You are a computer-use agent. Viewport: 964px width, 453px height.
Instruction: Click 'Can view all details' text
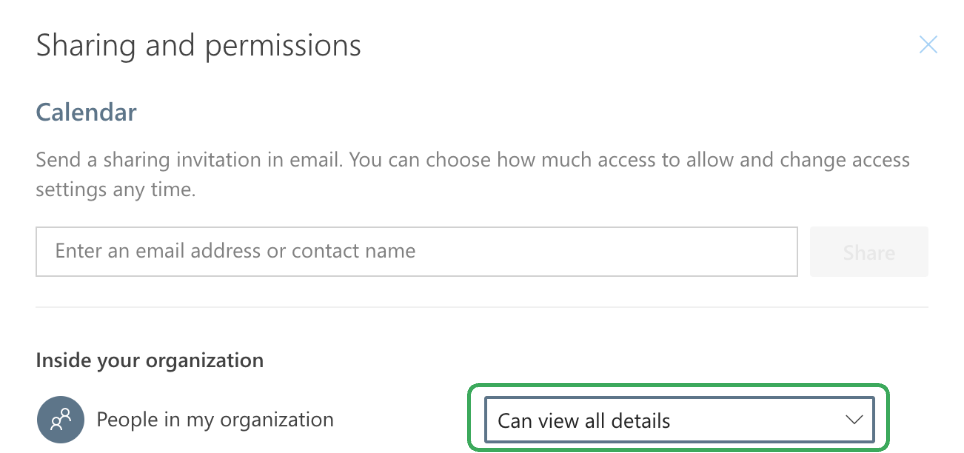(584, 421)
